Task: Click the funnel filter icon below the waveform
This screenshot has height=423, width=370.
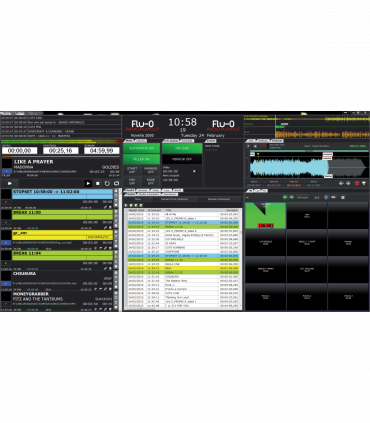Action: click(x=364, y=183)
